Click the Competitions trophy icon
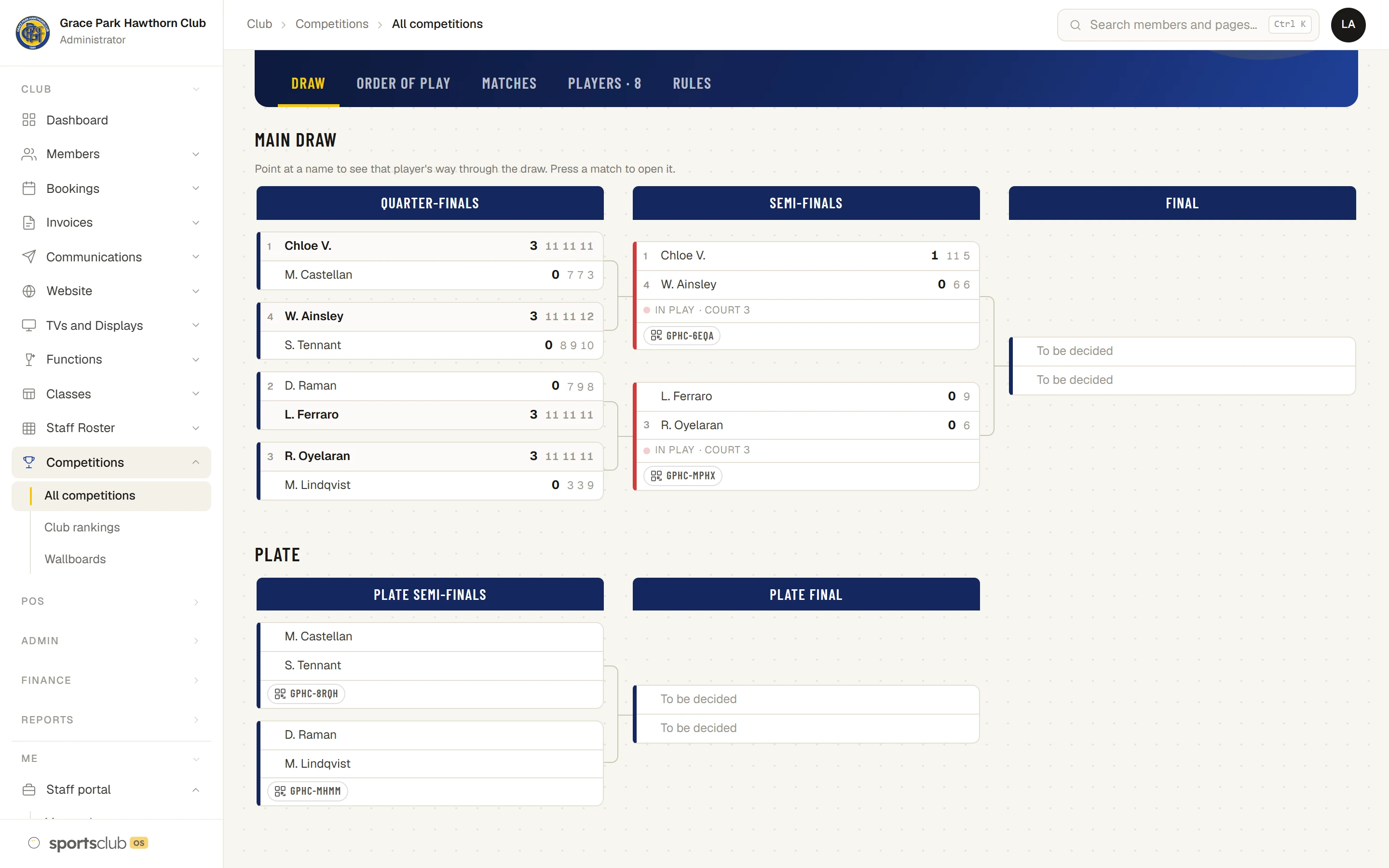 tap(29, 462)
